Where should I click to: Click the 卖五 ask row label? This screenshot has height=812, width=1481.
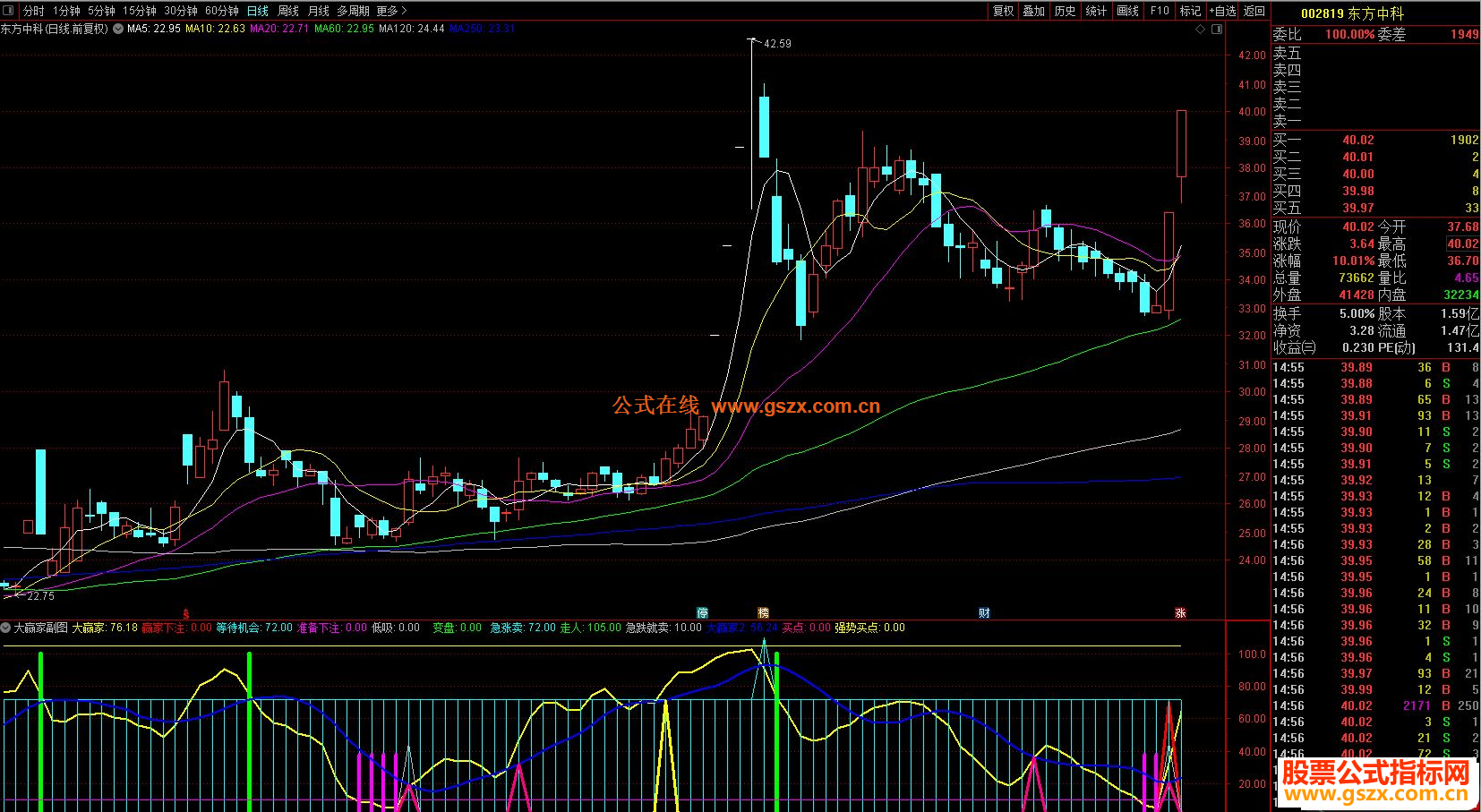[x=1287, y=54]
